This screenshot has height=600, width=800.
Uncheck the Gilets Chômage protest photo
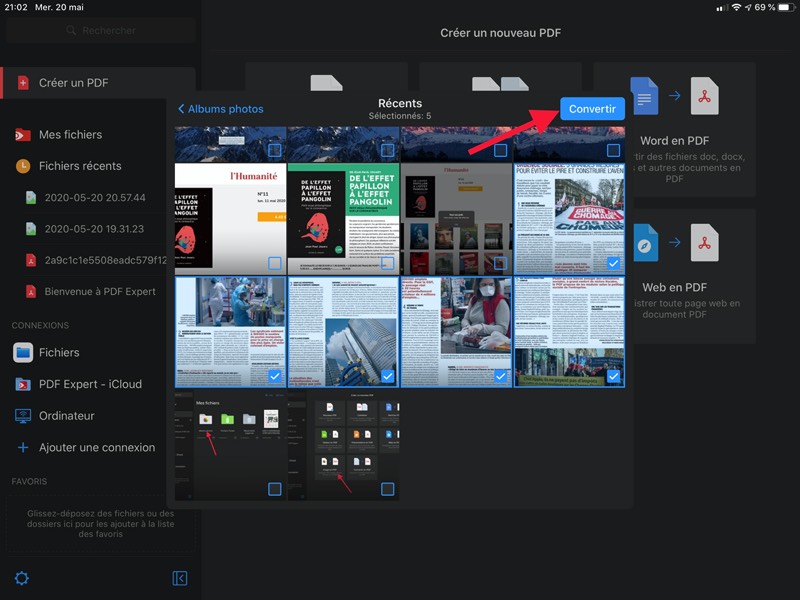tap(613, 263)
